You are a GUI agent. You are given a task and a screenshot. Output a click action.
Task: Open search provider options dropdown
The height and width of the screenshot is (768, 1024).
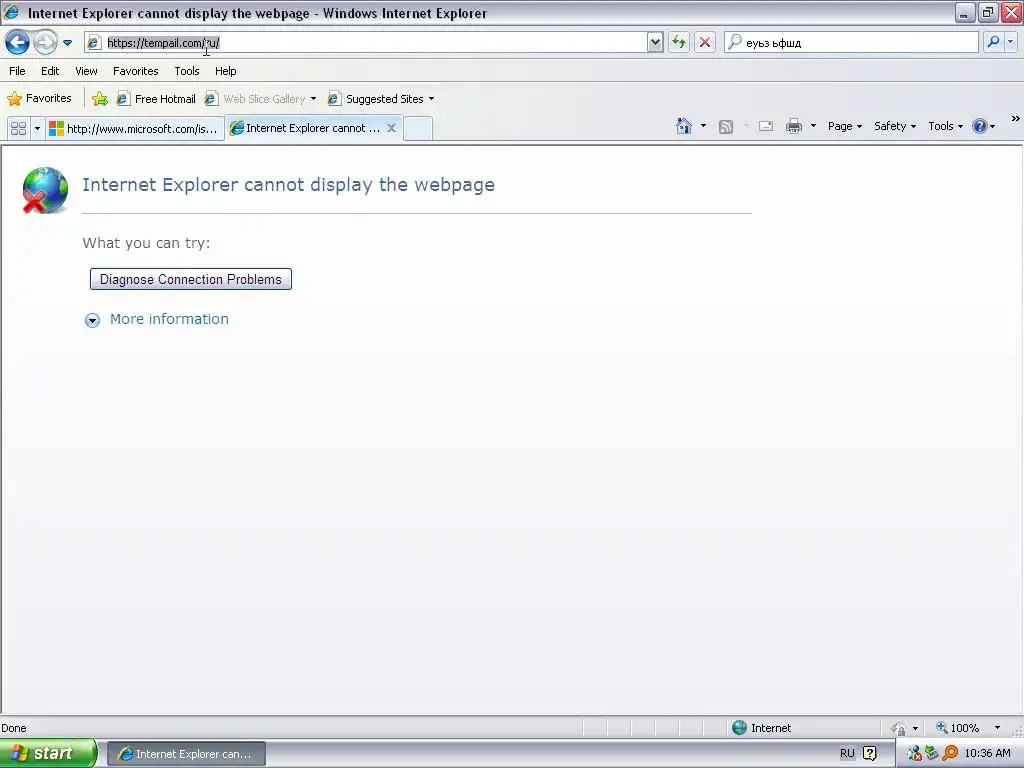coord(1011,42)
